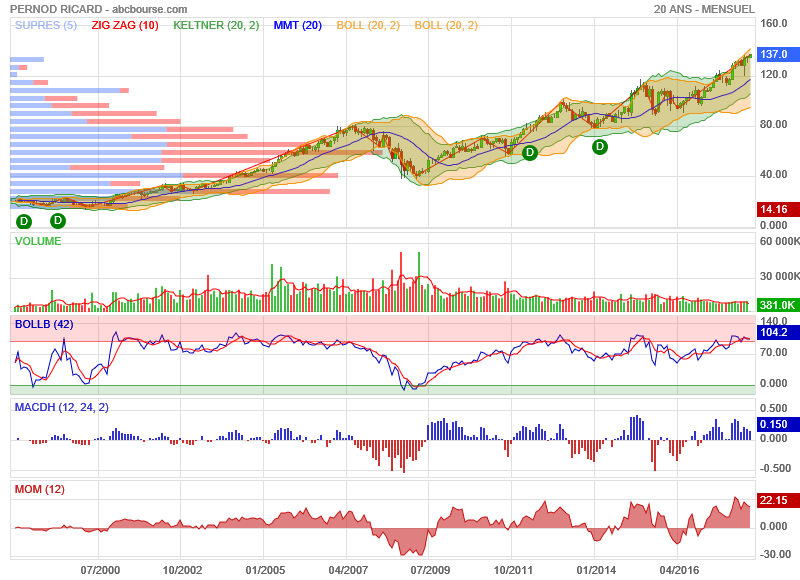Click the 07/2009 date axis label
This screenshot has height=580, width=800.
[430, 570]
